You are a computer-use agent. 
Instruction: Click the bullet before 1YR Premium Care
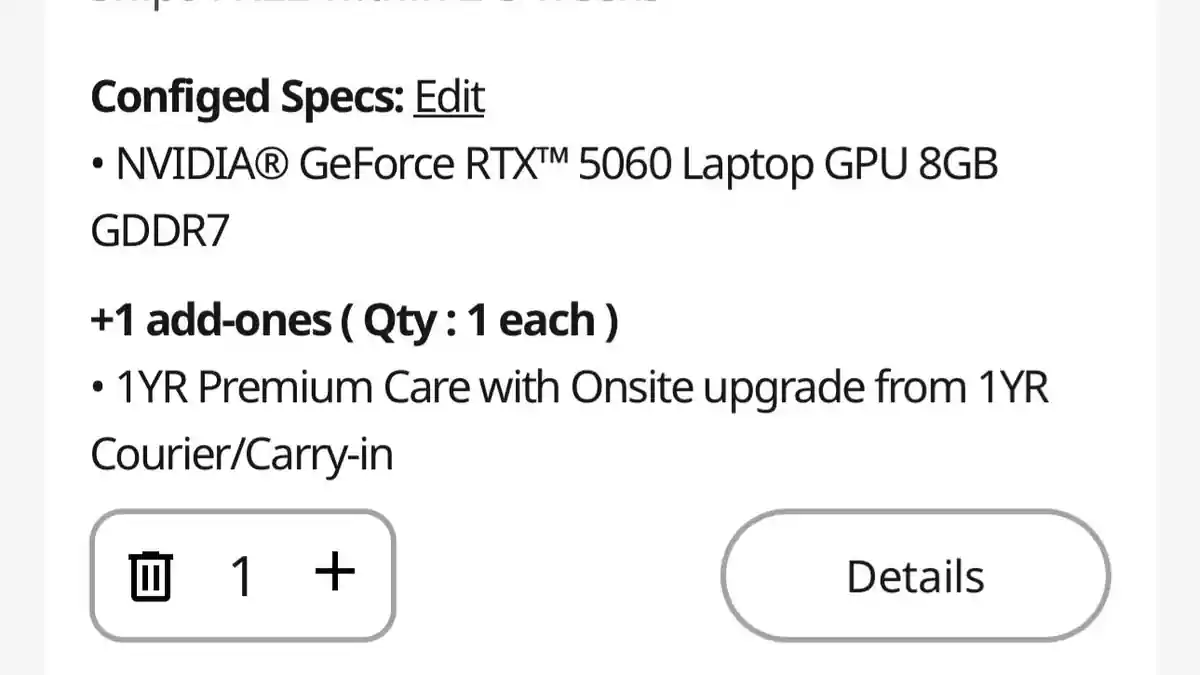tap(98, 389)
